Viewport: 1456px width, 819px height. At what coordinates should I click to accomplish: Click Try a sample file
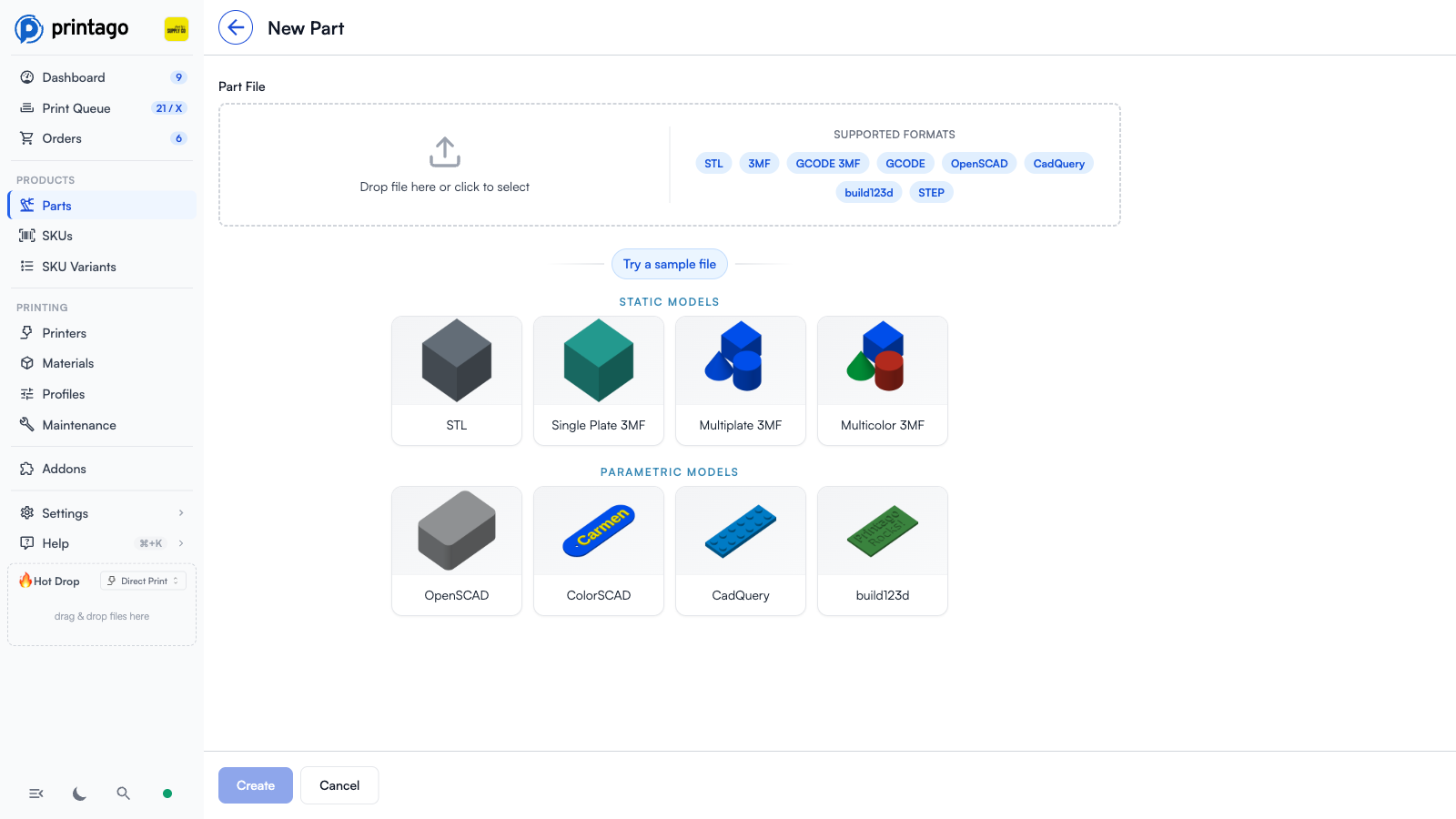click(670, 264)
